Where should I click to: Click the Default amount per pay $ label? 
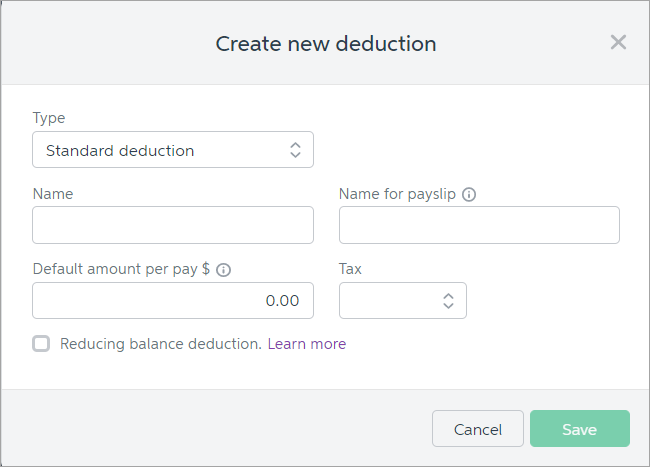pyautogui.click(x=121, y=270)
